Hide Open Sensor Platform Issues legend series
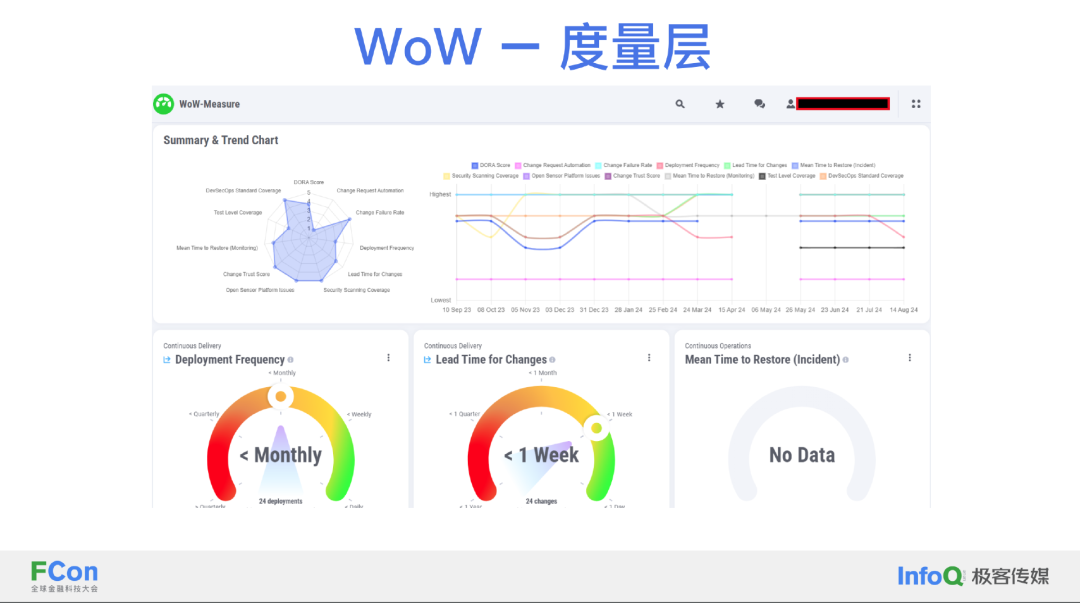This screenshot has height=603, width=1080. 561,176
